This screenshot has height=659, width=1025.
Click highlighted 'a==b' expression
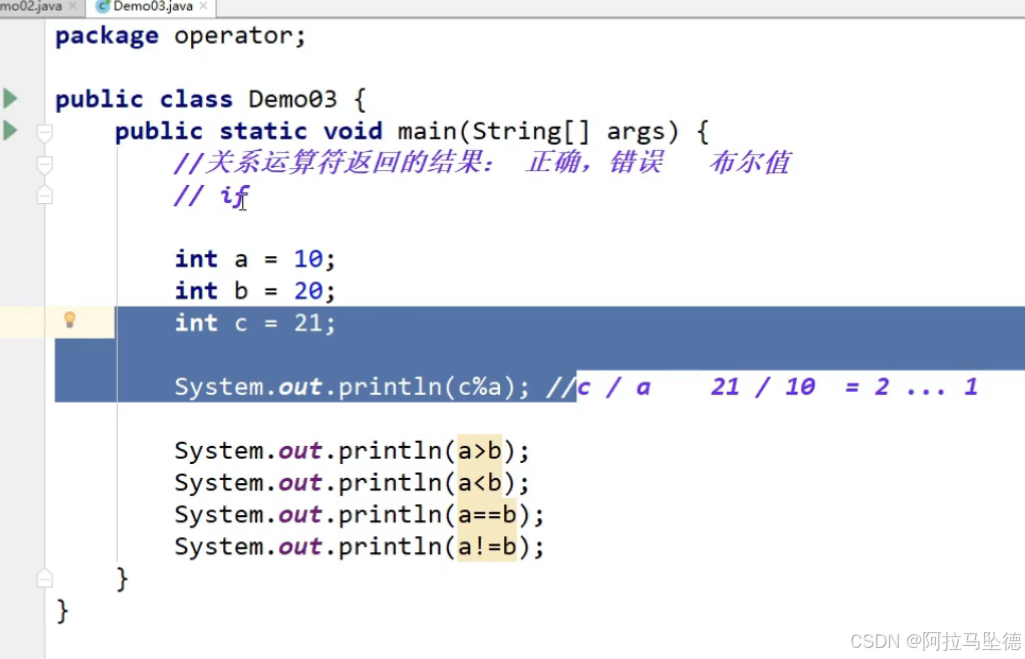tap(487, 515)
